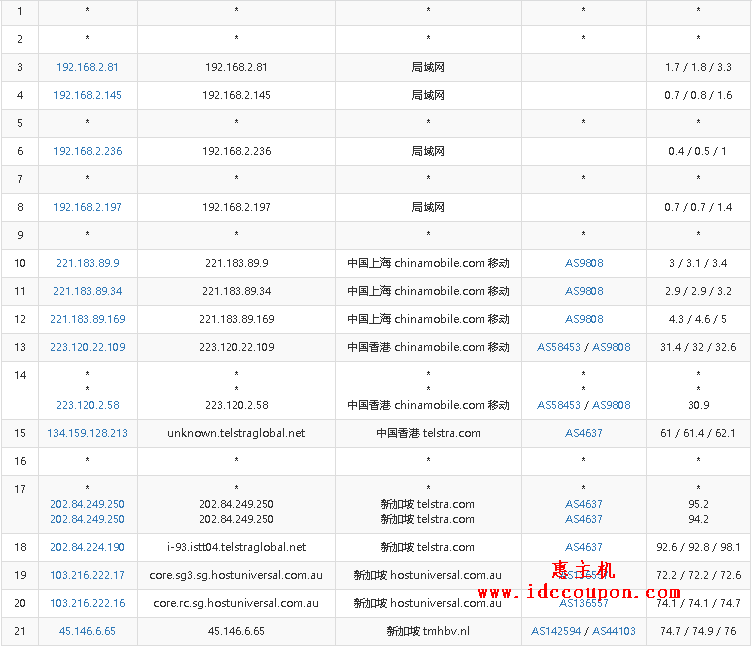Open the 202.84.224.190 IP link
Viewport: 752px width, 647px height.
click(87, 547)
